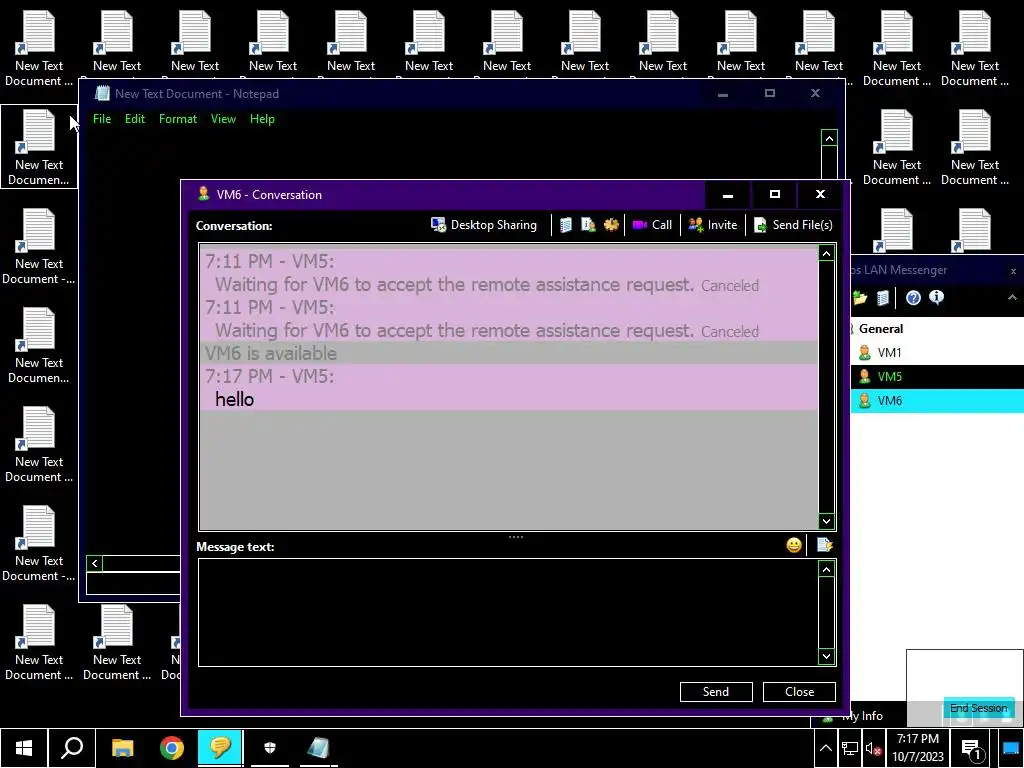Open the Windows Start menu
The width and height of the screenshot is (1024, 768).
tap(24, 748)
